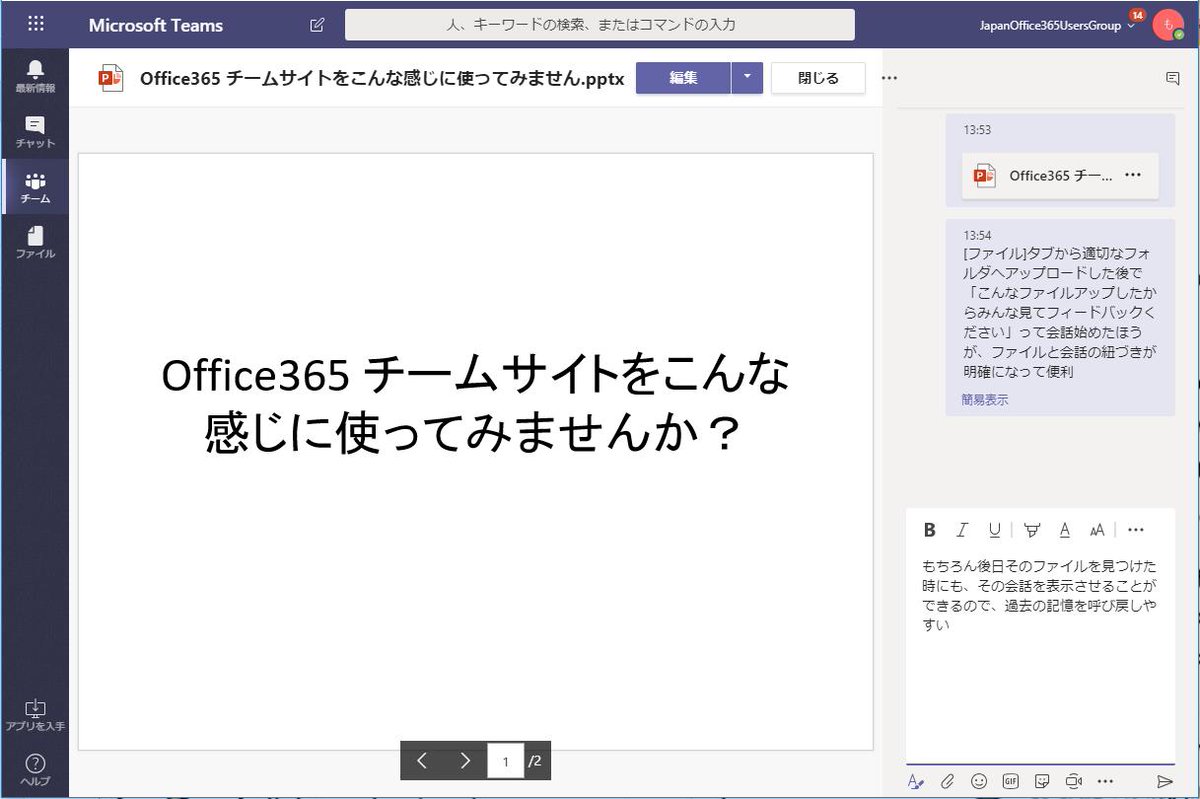Click the search and command box
1200x799 pixels.
point(600,25)
